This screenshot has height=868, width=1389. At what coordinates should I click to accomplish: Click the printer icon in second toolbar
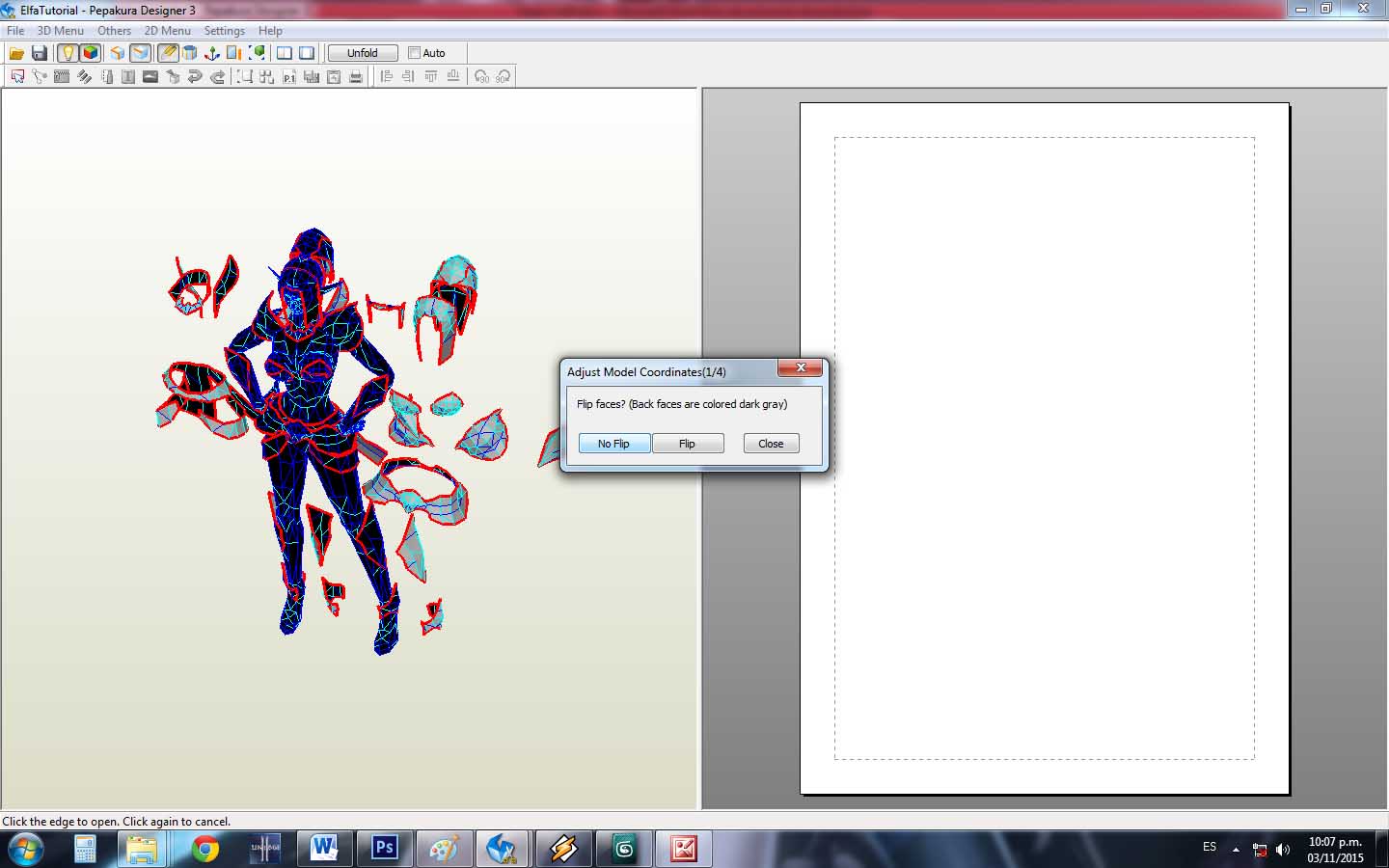(x=356, y=76)
